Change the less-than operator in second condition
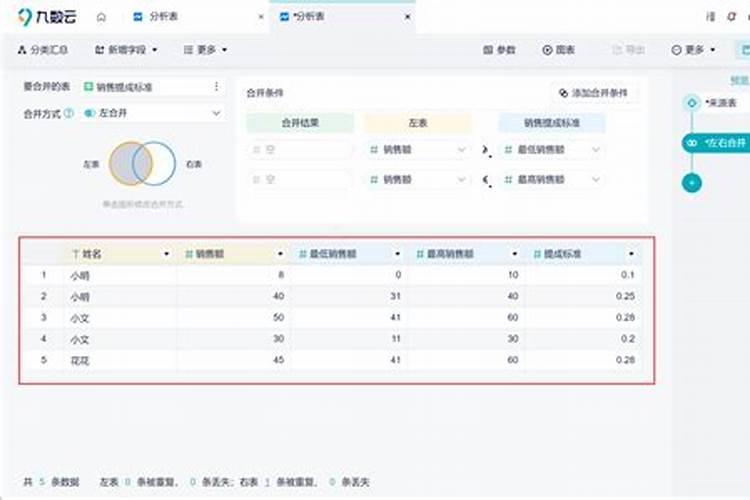Viewport: 750px width, 500px height. coord(486,180)
